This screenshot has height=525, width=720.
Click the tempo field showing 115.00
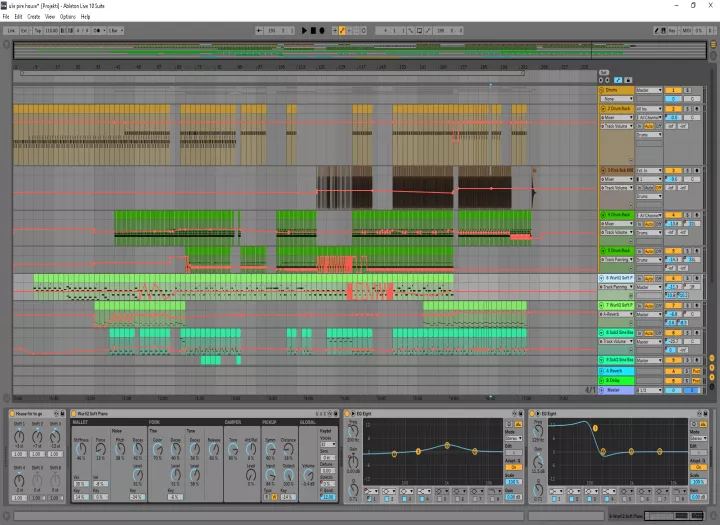[51, 31]
